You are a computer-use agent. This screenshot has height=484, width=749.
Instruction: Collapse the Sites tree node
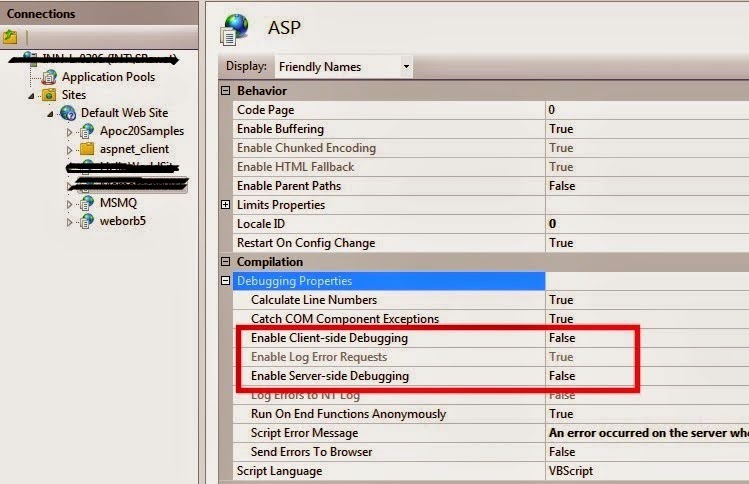[31, 96]
